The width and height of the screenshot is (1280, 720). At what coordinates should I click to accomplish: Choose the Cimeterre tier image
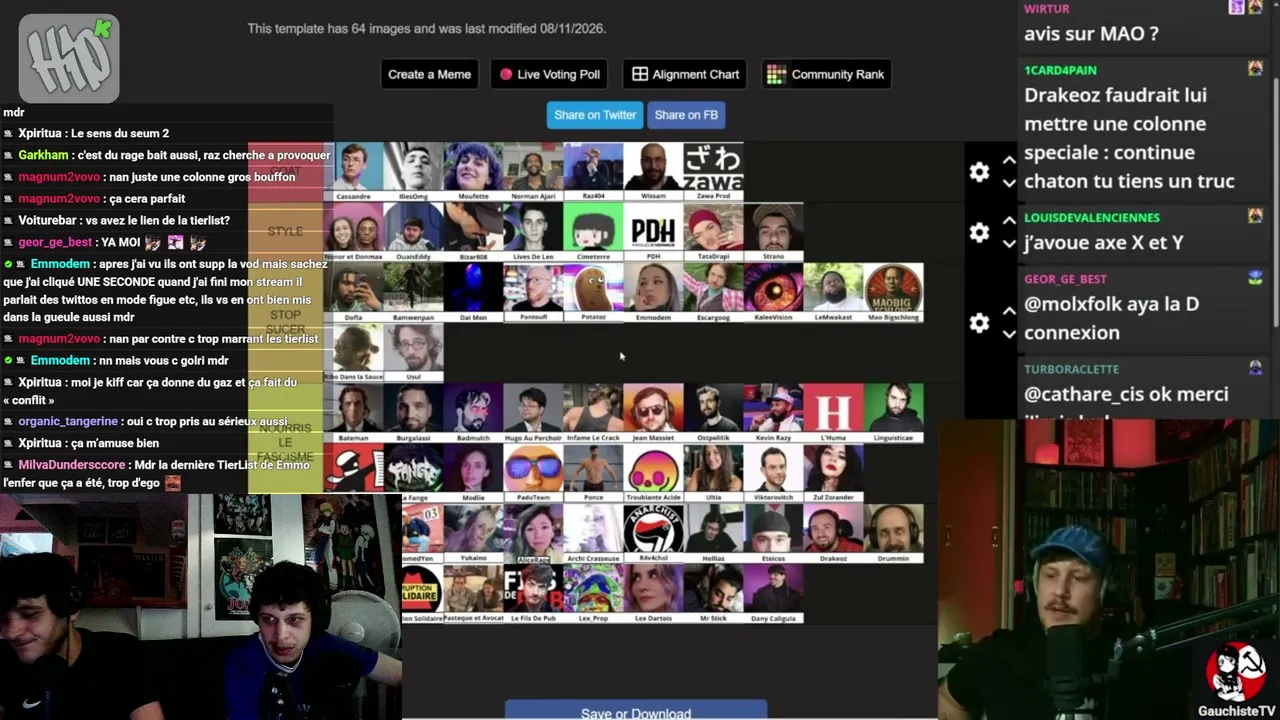(x=593, y=232)
